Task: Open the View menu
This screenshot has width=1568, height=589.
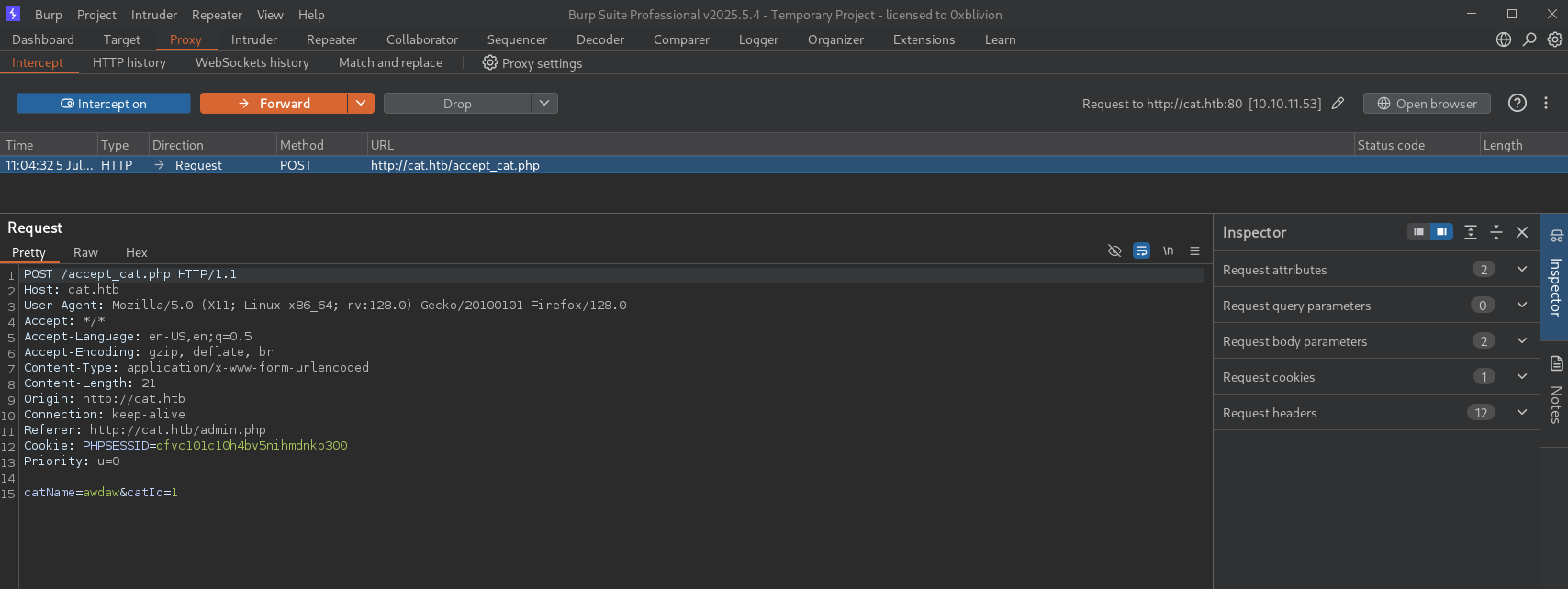Action: click(270, 15)
